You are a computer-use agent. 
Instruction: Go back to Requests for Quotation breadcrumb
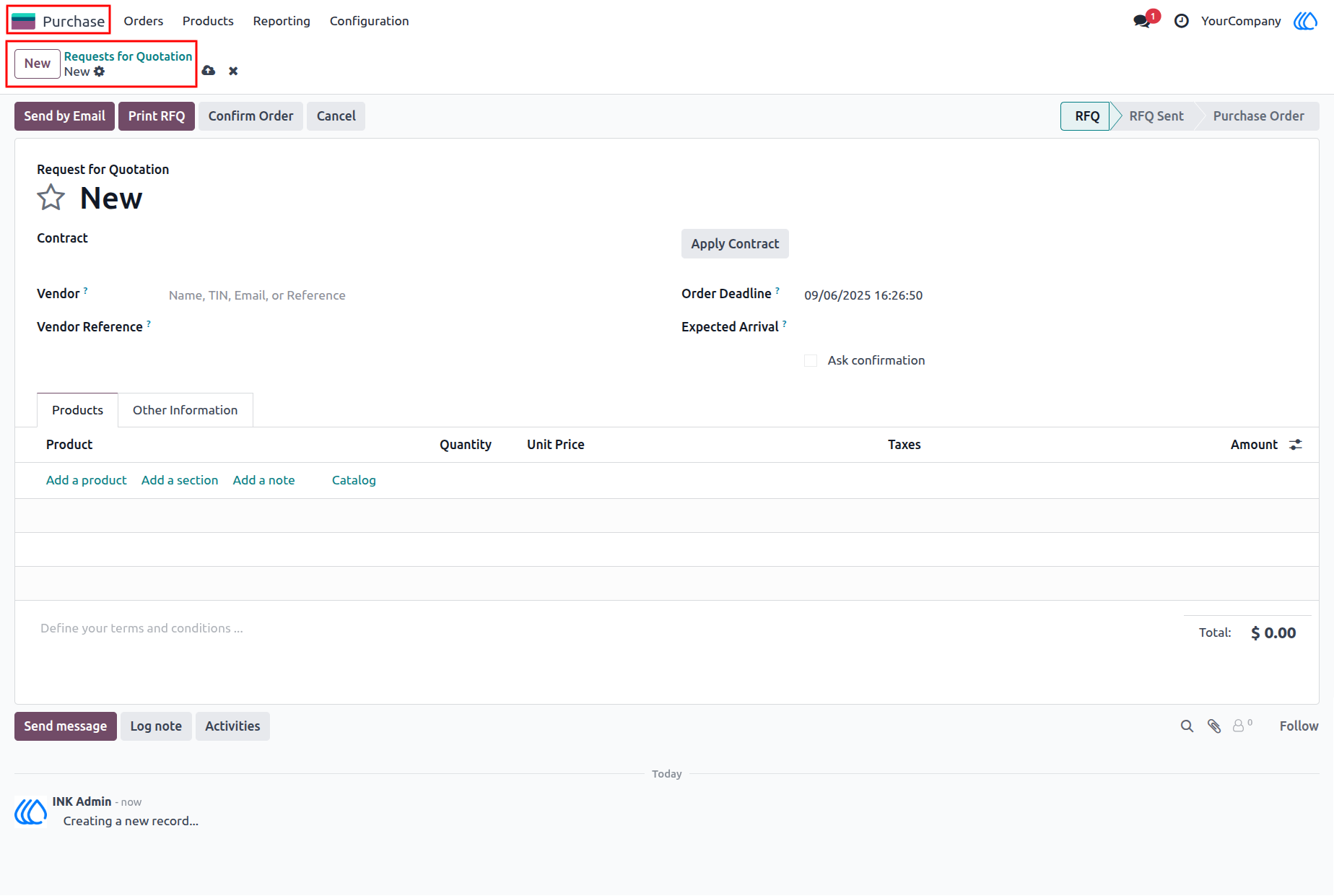pyautogui.click(x=128, y=56)
